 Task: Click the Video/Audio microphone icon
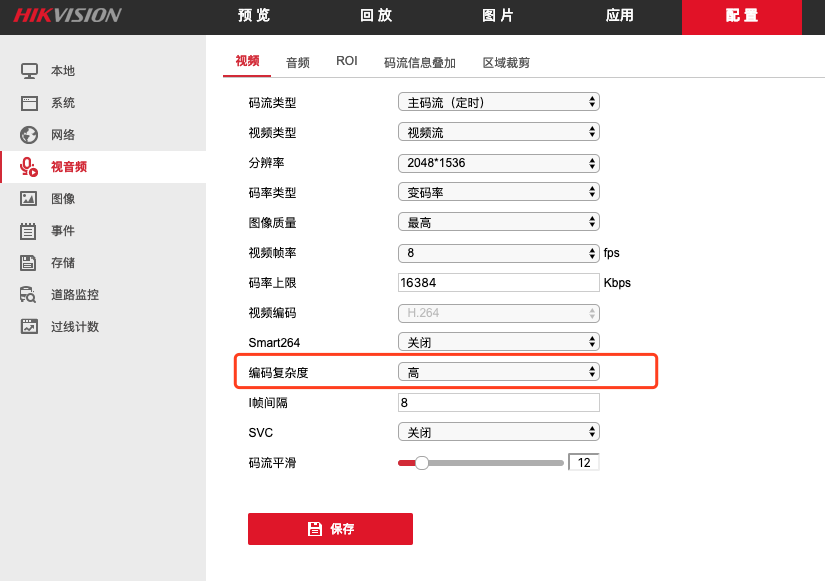[x=29, y=167]
